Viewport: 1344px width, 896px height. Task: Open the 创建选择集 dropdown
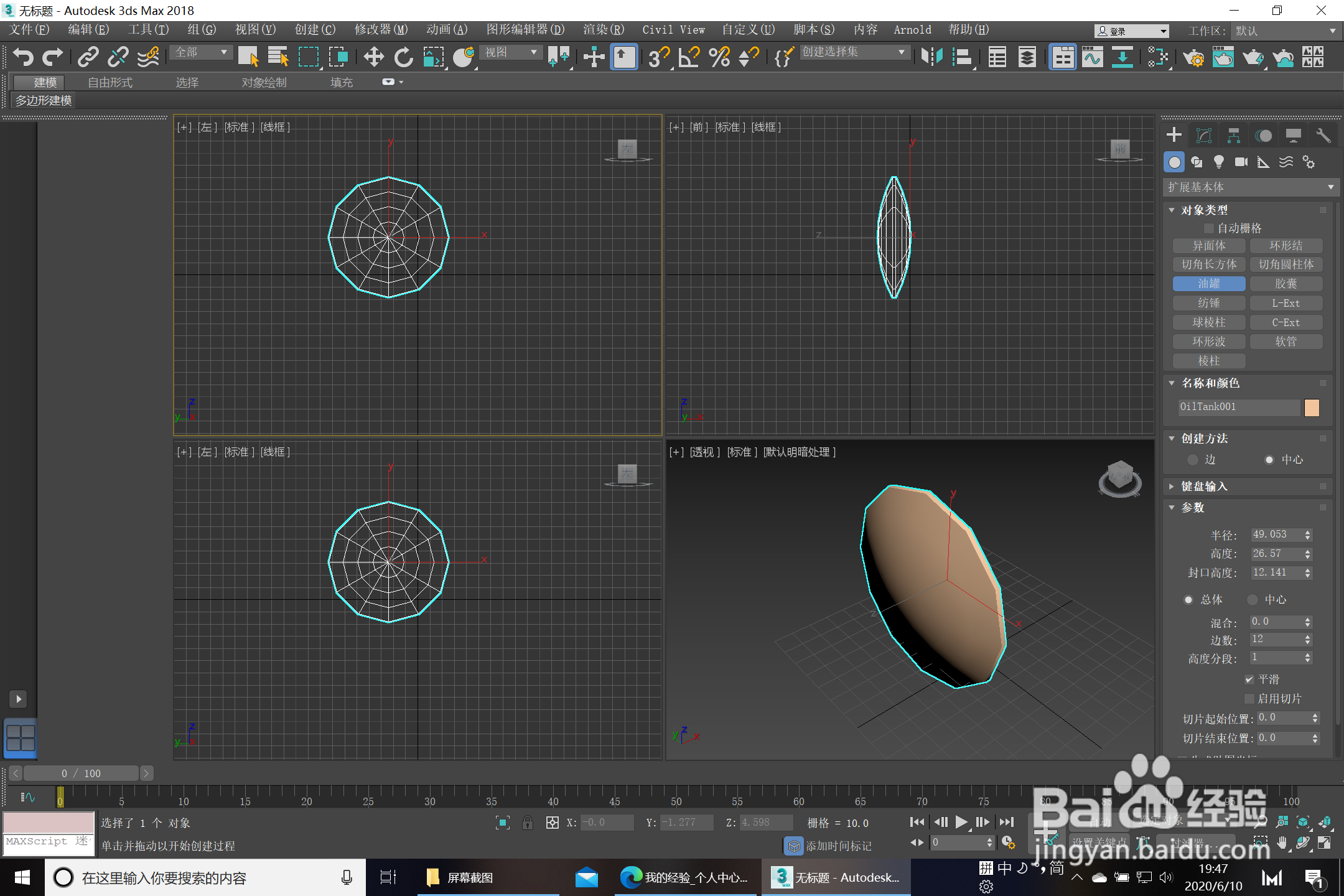(x=852, y=52)
